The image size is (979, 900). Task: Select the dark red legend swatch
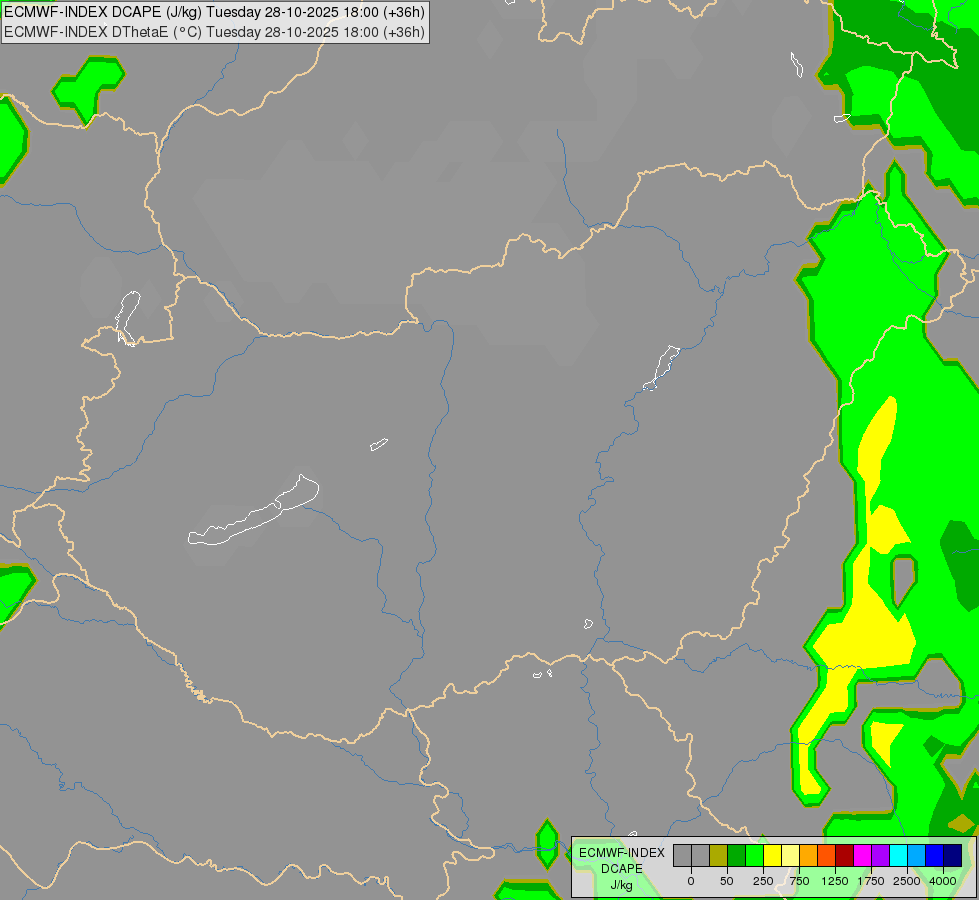coord(845,855)
